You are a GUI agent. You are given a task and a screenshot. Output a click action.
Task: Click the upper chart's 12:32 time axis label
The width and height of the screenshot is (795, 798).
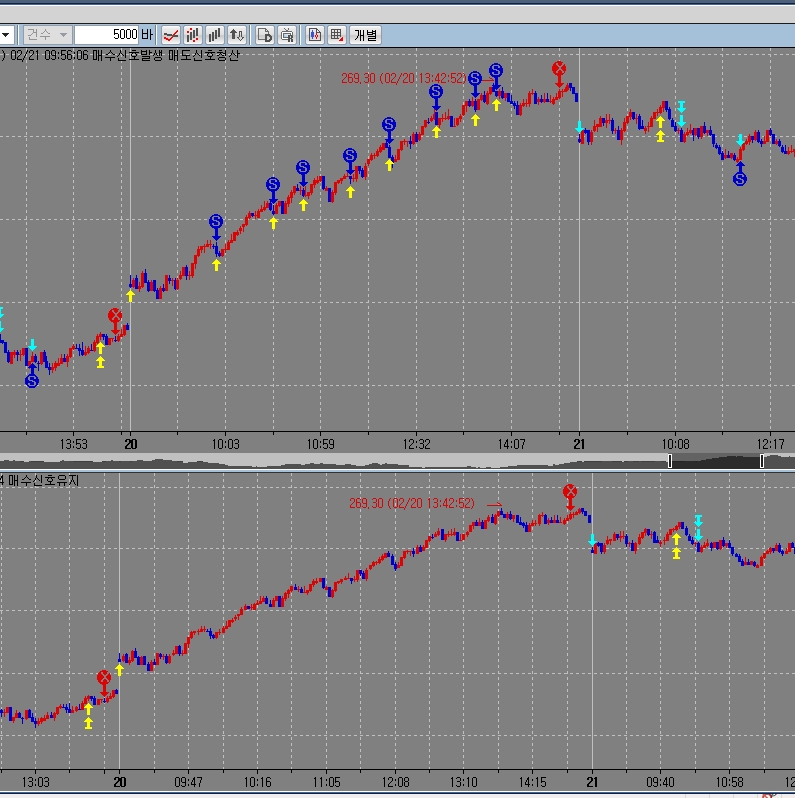[x=416, y=444]
